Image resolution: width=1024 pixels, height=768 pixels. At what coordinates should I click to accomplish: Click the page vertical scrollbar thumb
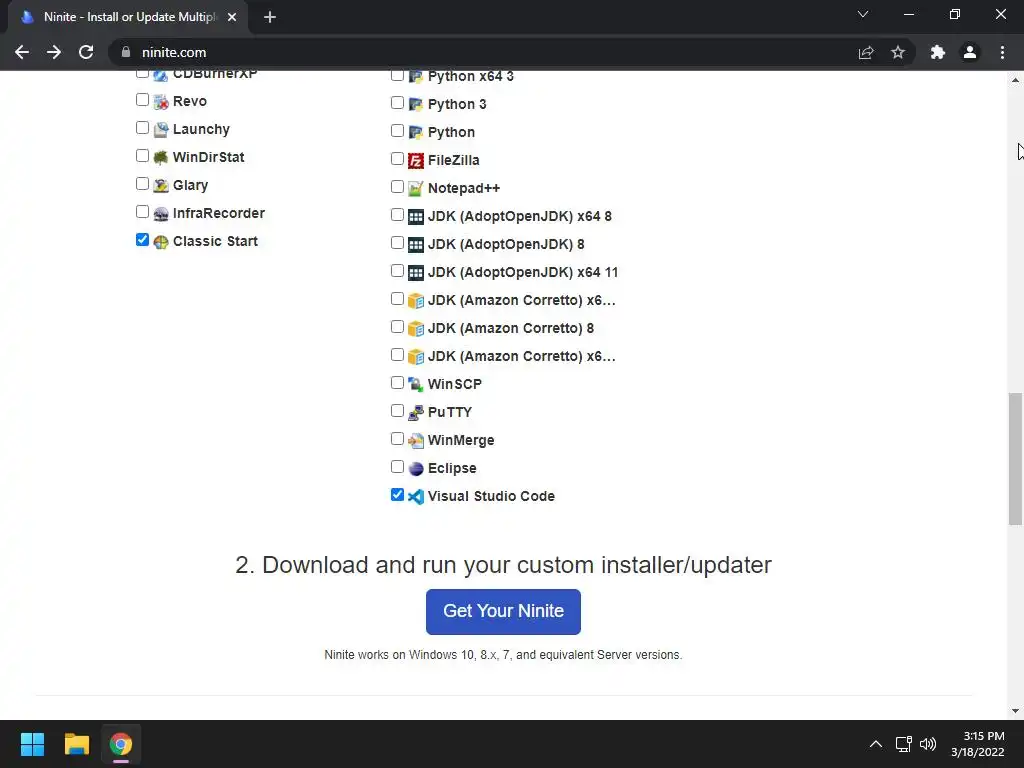tap(1015, 458)
